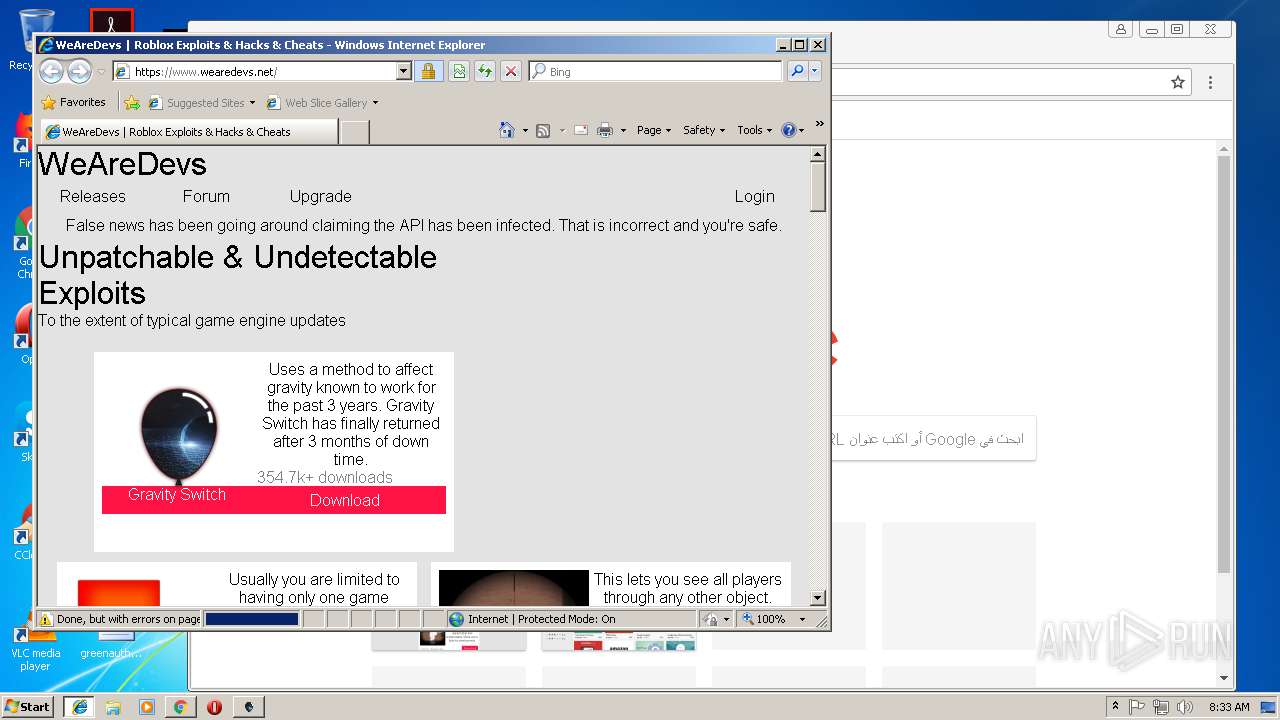Click the page loading progress bar
The height and width of the screenshot is (720, 1280).
click(x=251, y=619)
